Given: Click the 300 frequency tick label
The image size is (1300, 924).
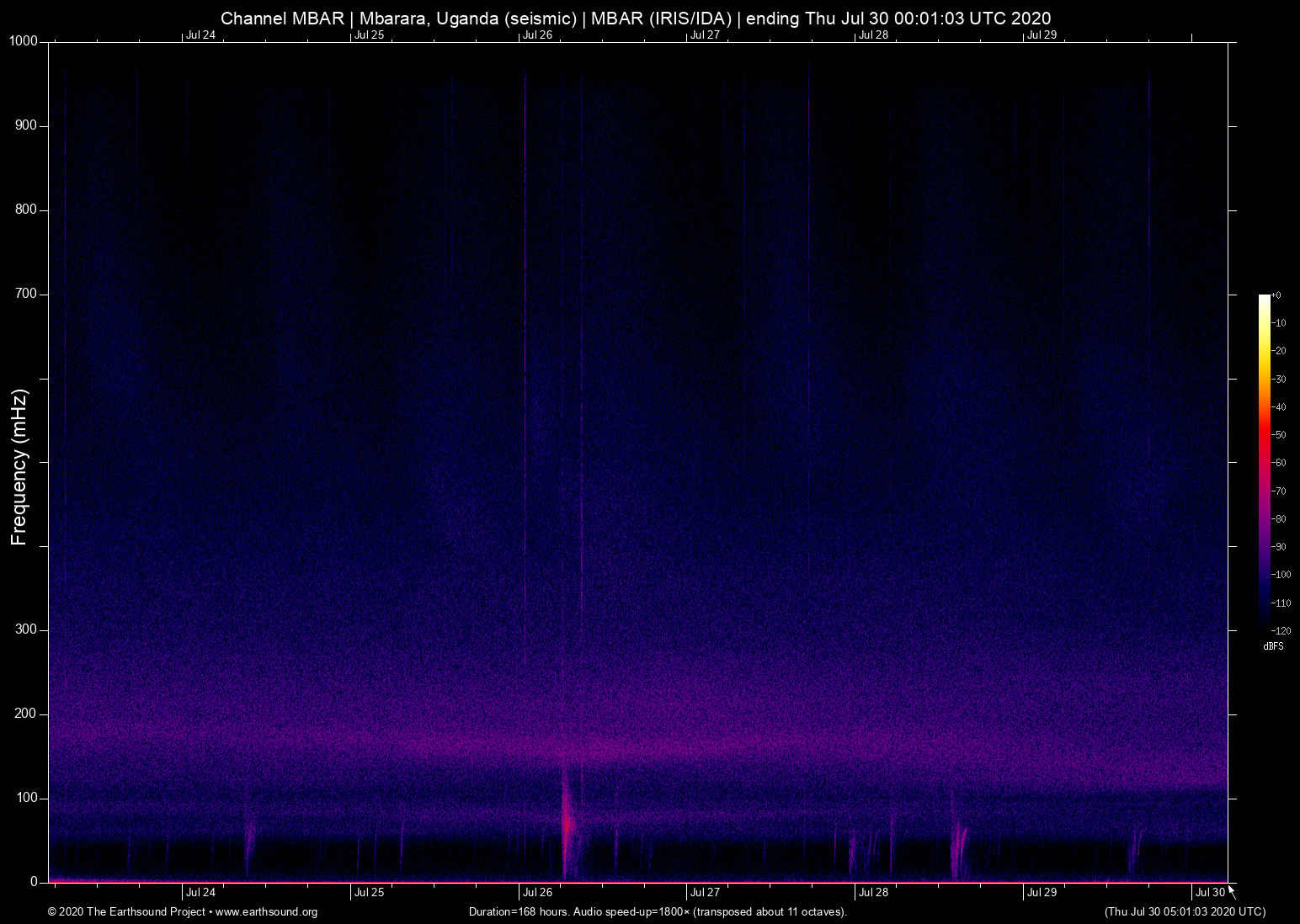Looking at the screenshot, I should tap(26, 629).
